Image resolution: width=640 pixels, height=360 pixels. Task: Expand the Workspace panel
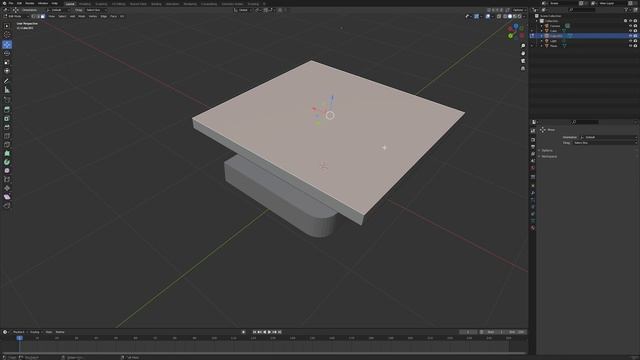[548, 156]
